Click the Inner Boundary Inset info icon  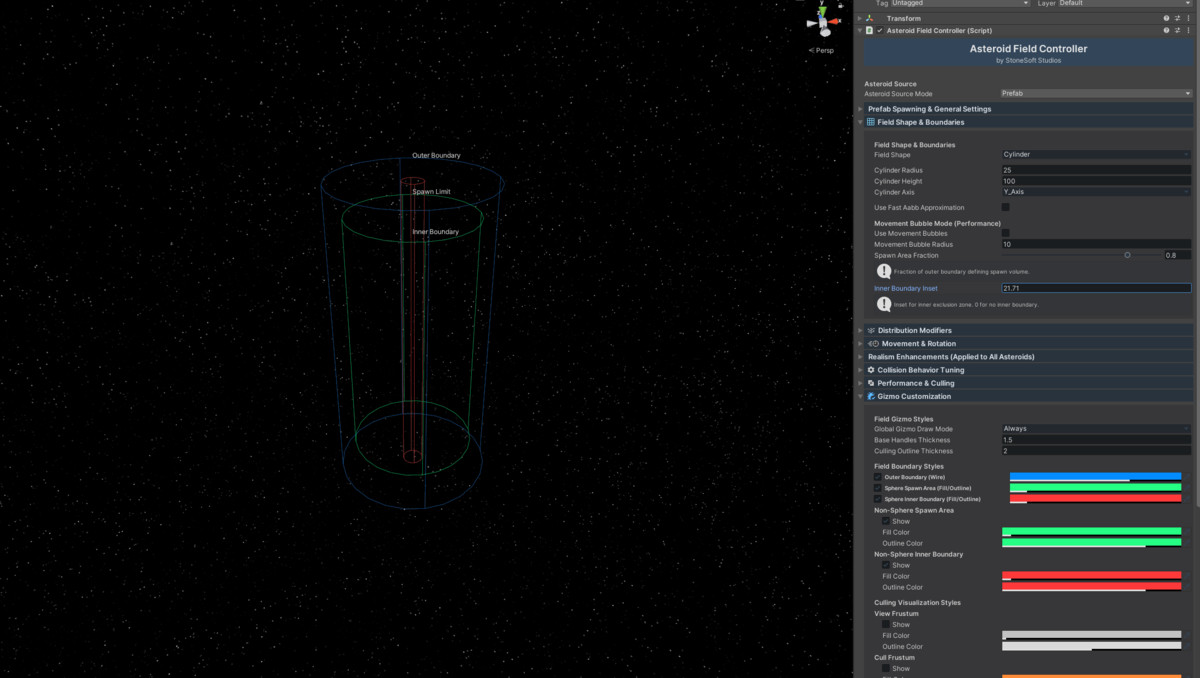[884, 304]
